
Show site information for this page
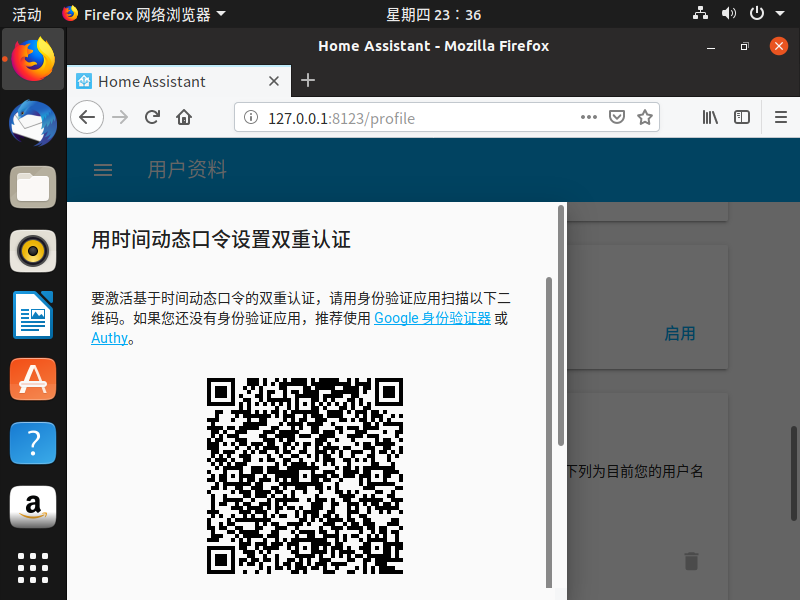pos(250,118)
